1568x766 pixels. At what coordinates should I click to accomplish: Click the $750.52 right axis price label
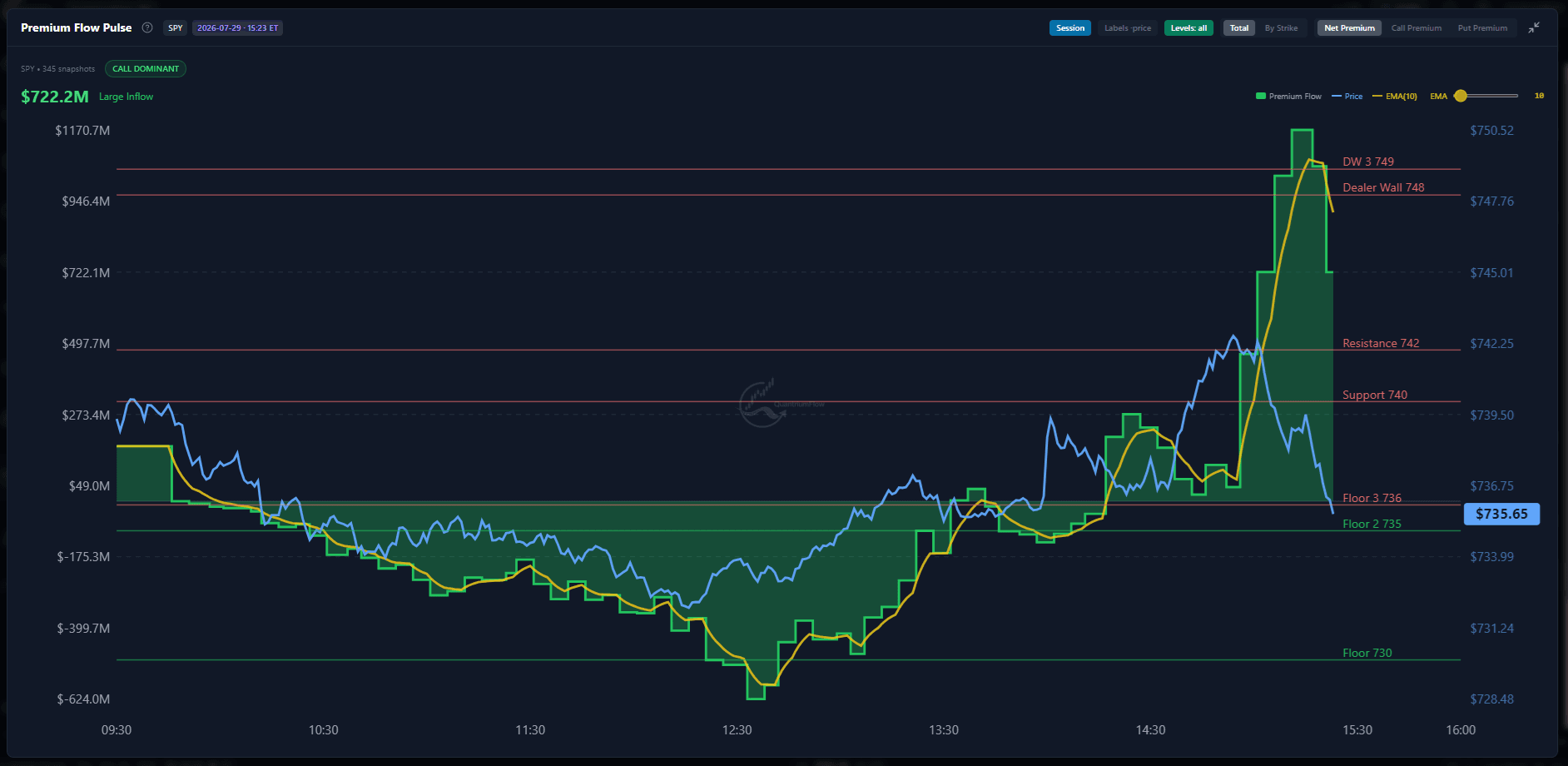coord(1491,131)
